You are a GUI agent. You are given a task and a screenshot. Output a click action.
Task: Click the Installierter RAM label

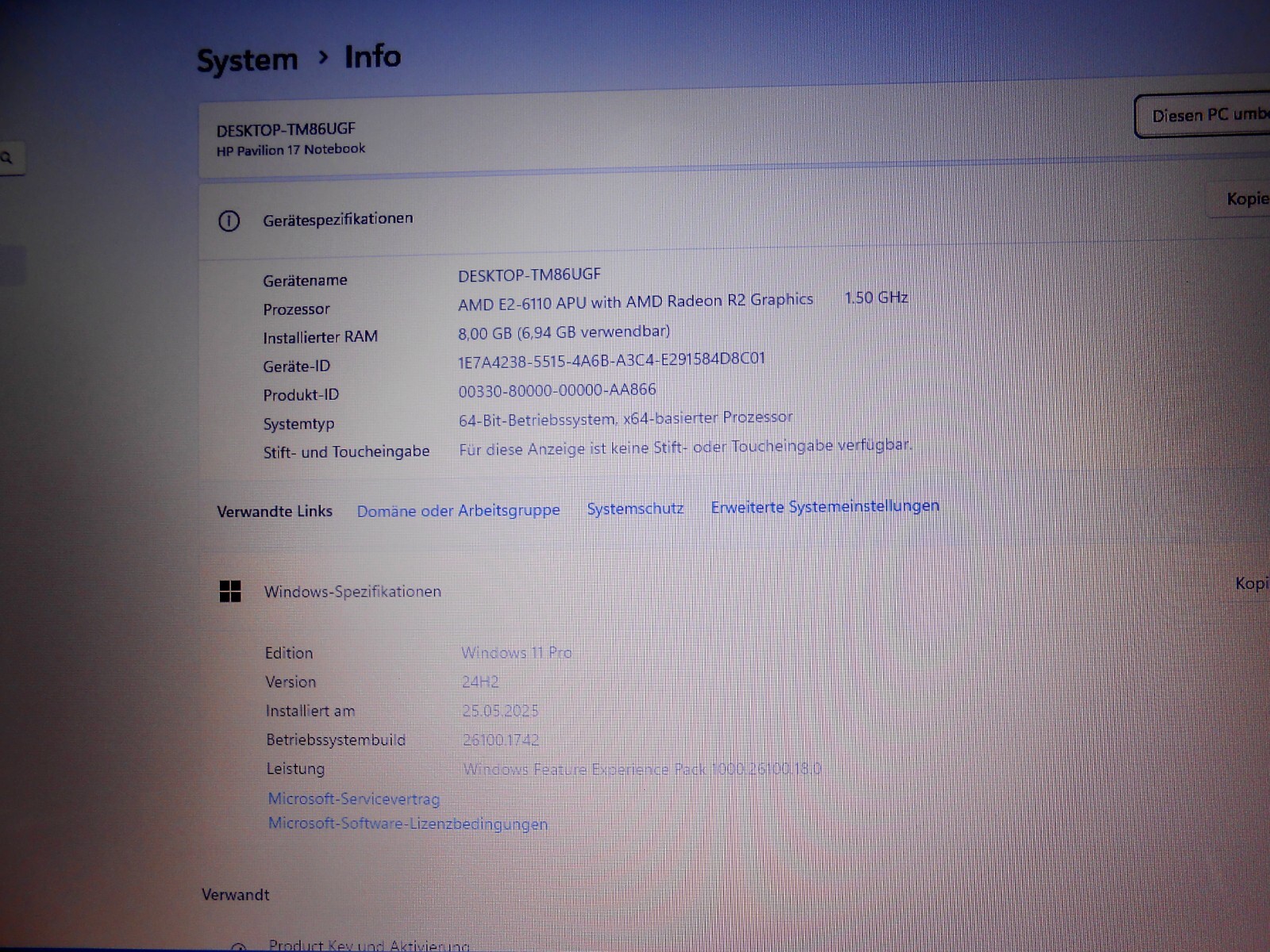pos(320,337)
